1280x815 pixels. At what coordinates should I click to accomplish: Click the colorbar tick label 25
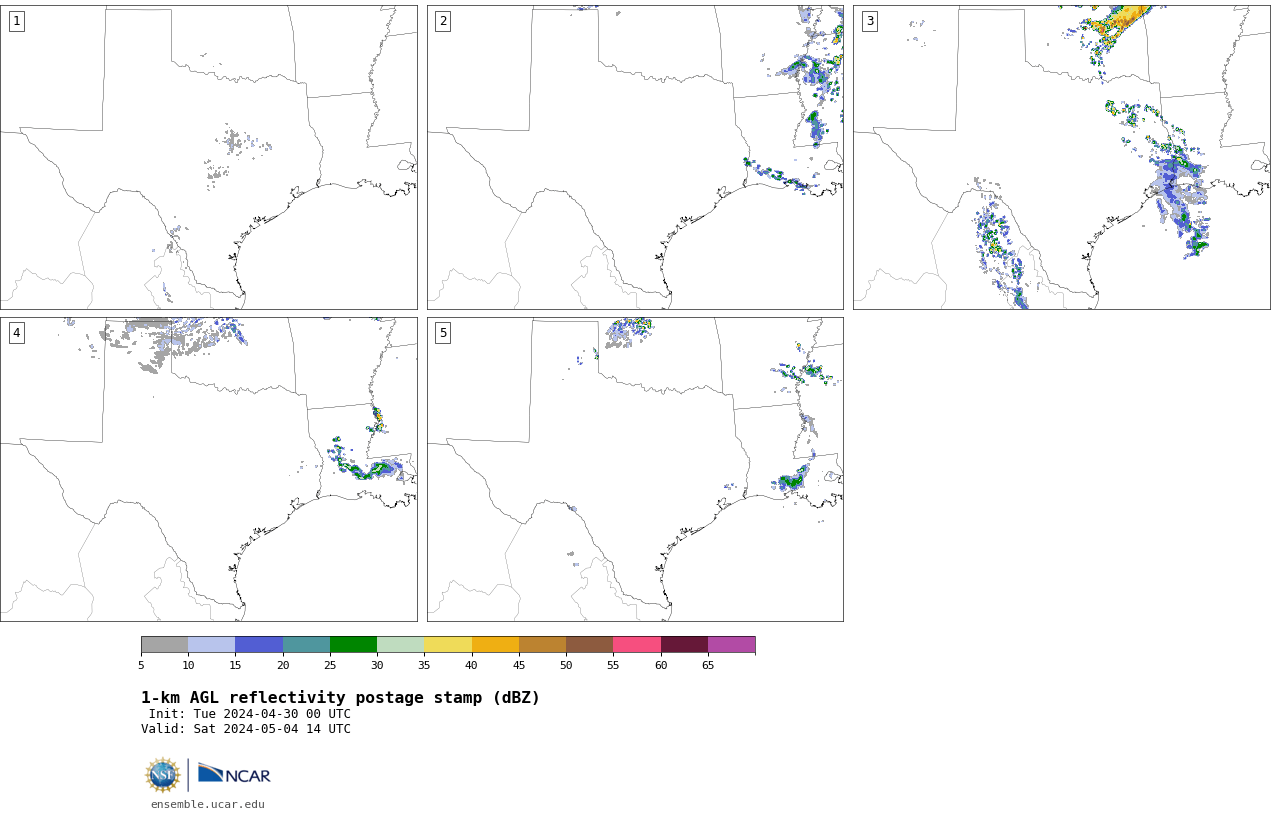pos(330,665)
